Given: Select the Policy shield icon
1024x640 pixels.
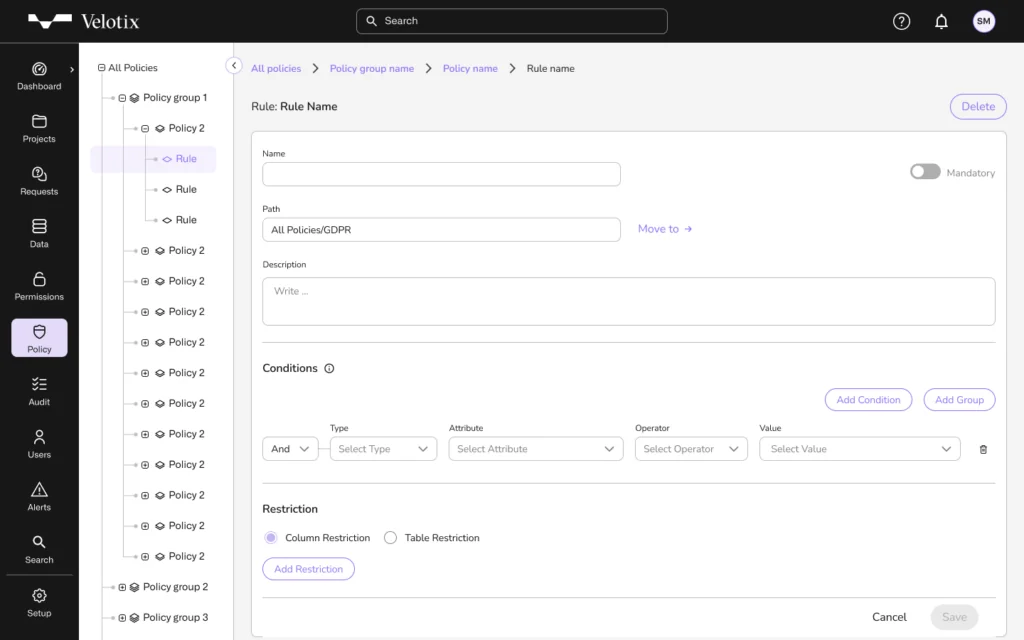Looking at the screenshot, I should point(39,332).
